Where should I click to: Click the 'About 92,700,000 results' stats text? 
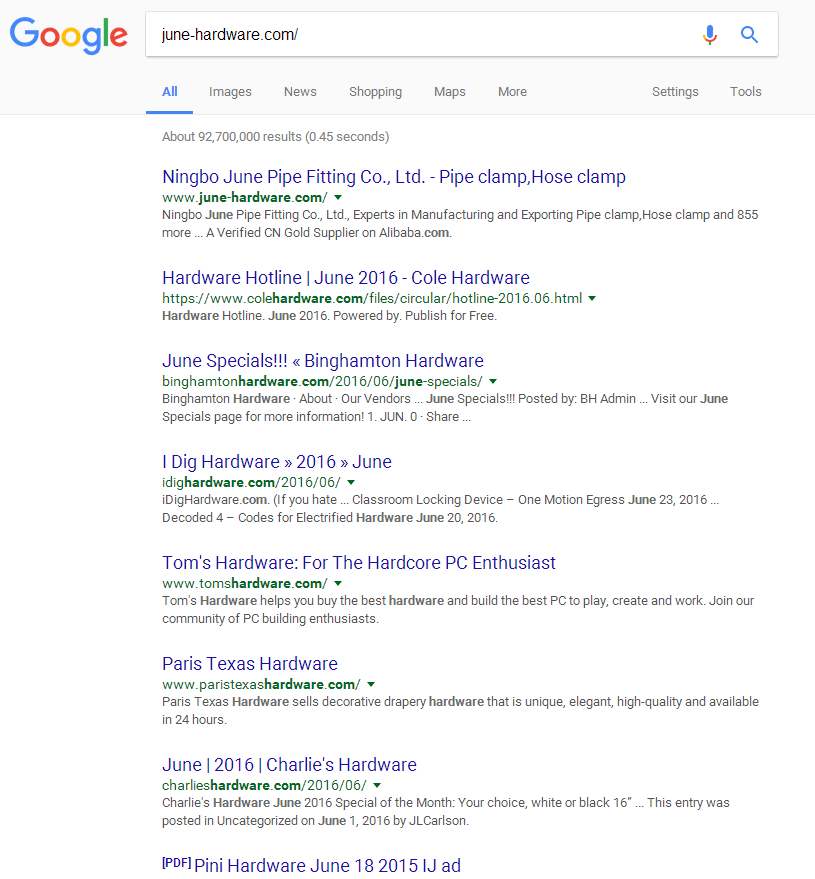tap(275, 137)
